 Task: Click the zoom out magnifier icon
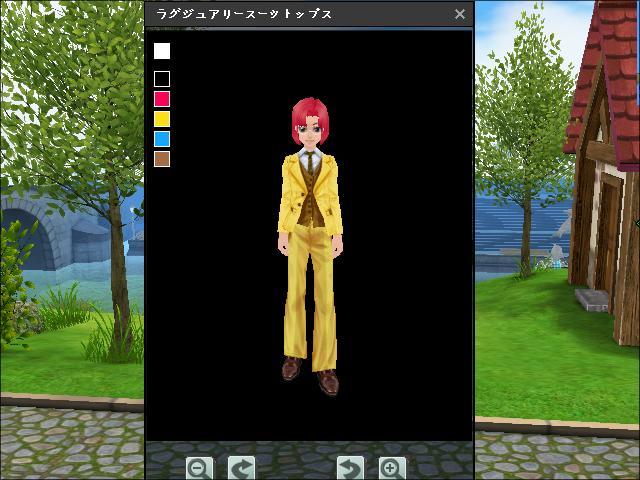pos(200,467)
